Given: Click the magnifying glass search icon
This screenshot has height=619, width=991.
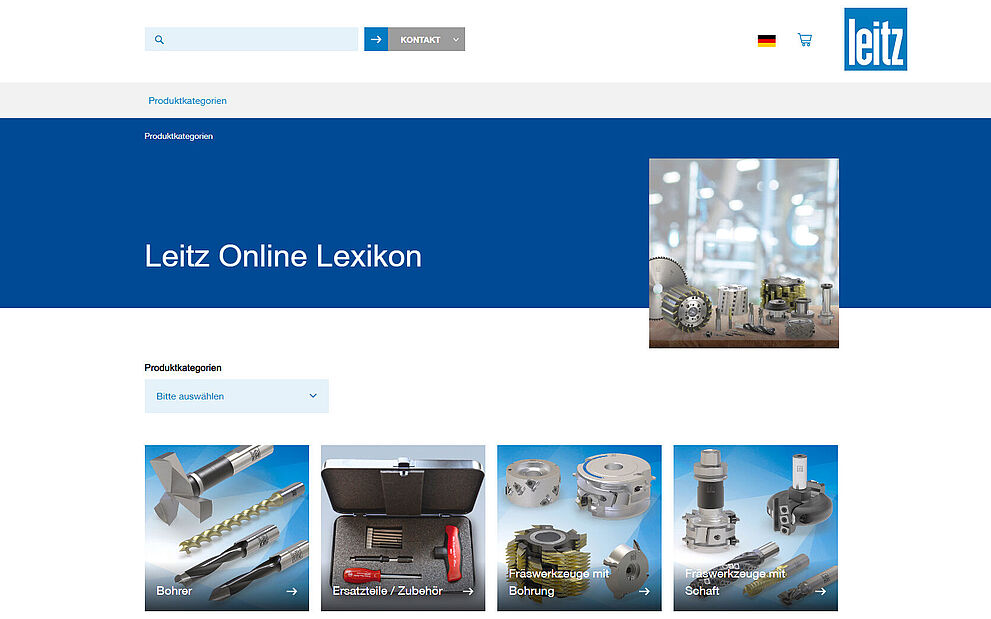Looking at the screenshot, I should [160, 39].
